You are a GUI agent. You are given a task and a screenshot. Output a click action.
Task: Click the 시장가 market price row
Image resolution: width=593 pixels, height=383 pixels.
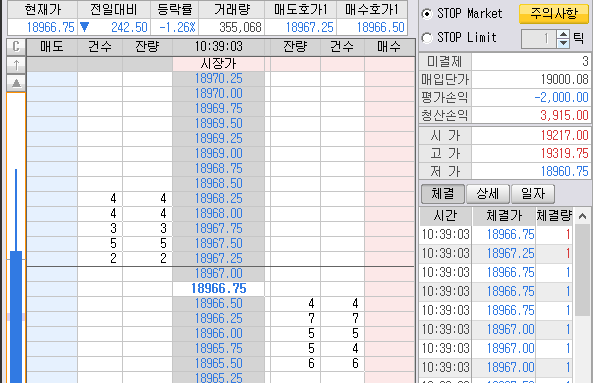point(218,64)
